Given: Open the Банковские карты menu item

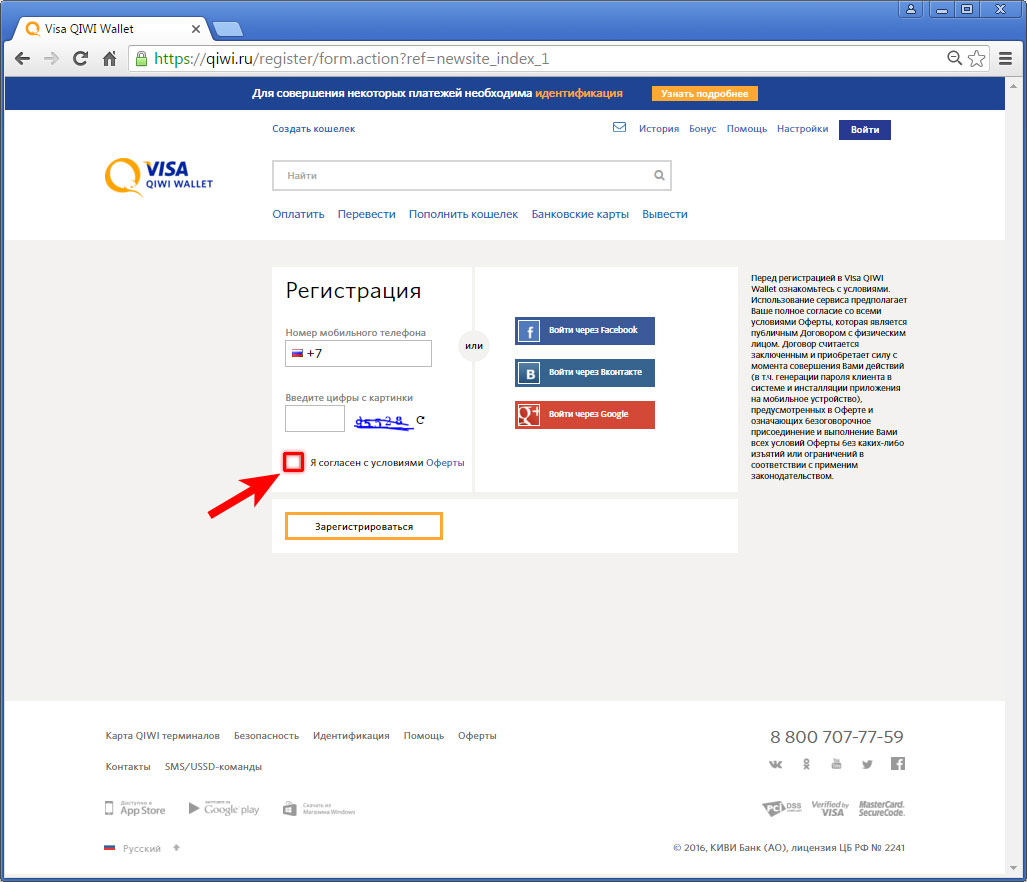Looking at the screenshot, I should point(580,214).
